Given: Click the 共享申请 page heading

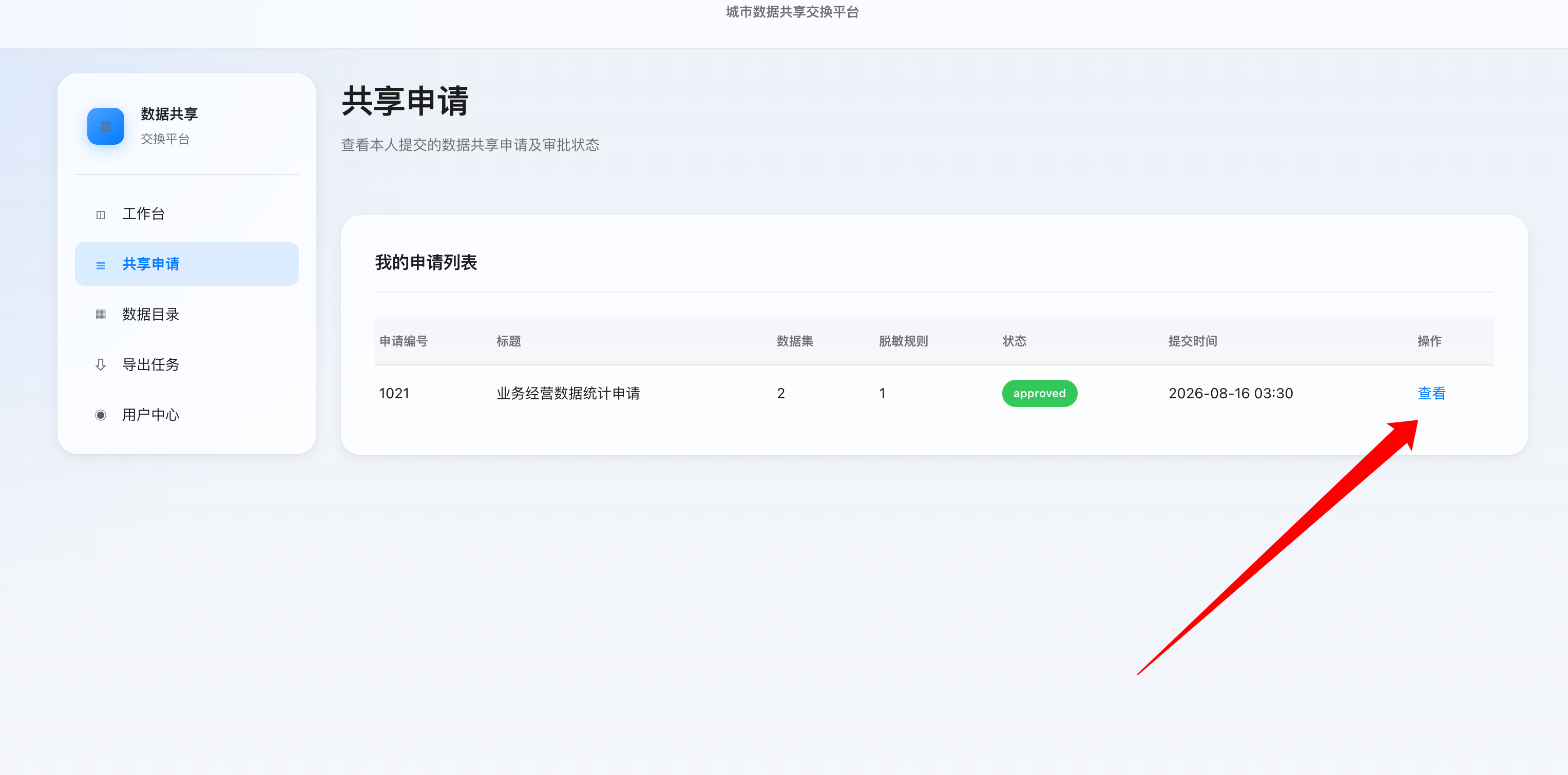Looking at the screenshot, I should pyautogui.click(x=406, y=101).
